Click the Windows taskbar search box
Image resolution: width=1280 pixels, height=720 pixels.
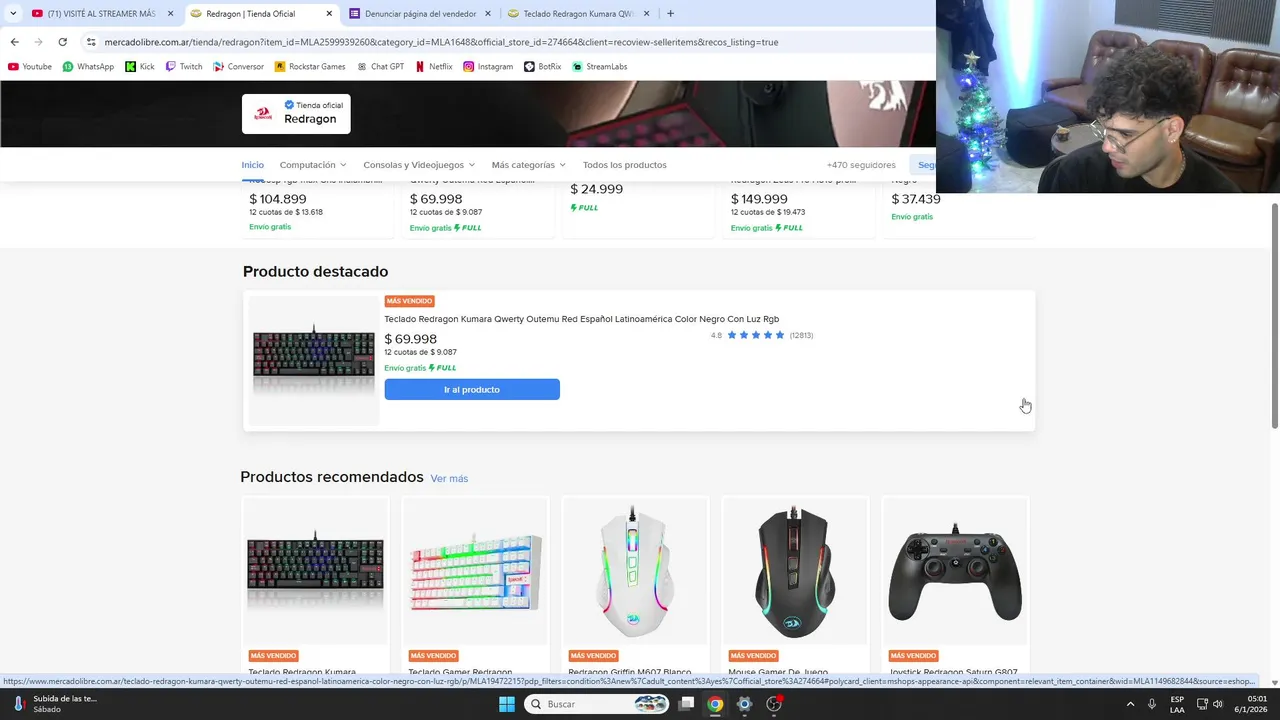click(x=597, y=704)
